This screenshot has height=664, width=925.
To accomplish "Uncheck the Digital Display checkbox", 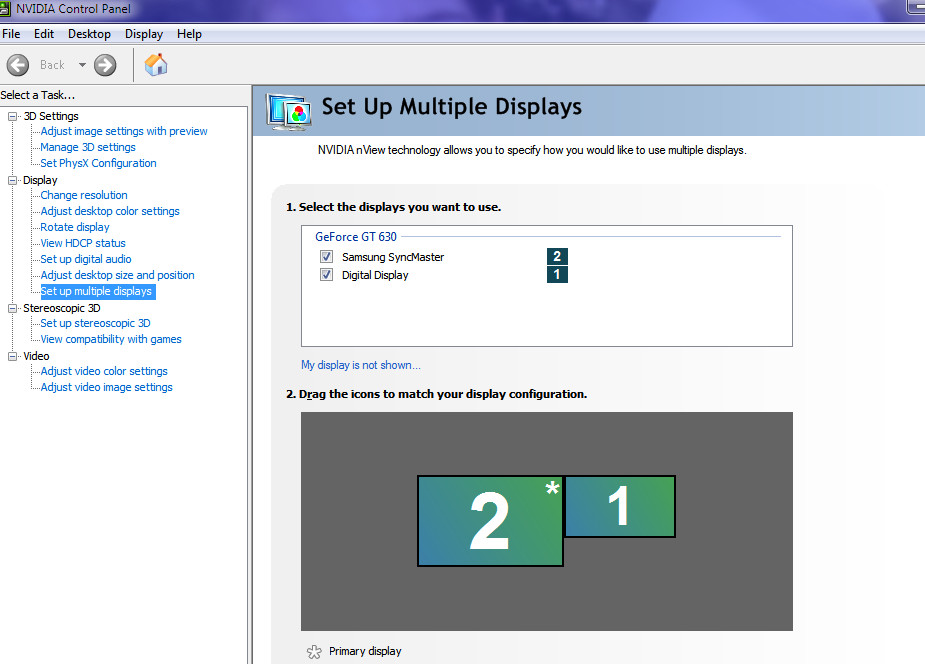I will click(x=326, y=275).
